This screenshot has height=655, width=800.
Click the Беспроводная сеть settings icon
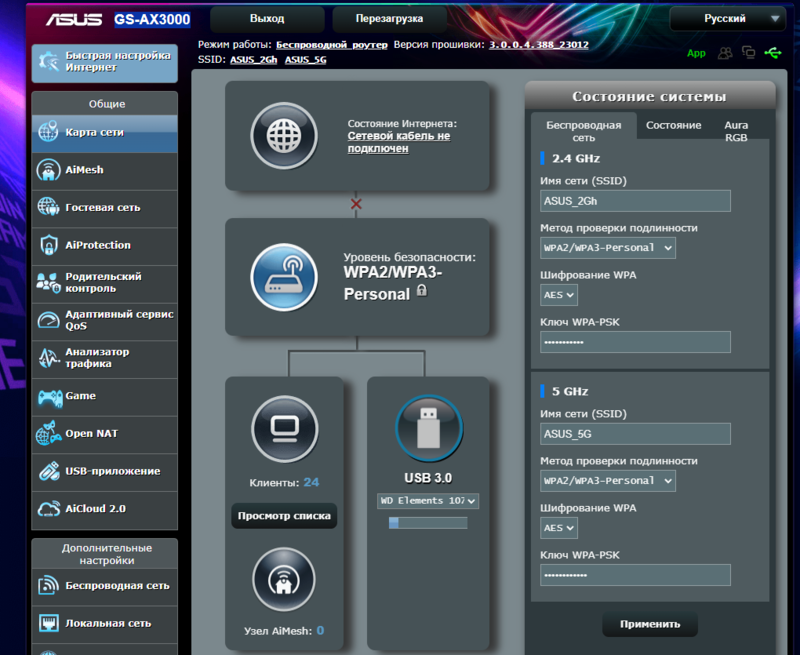[48, 586]
